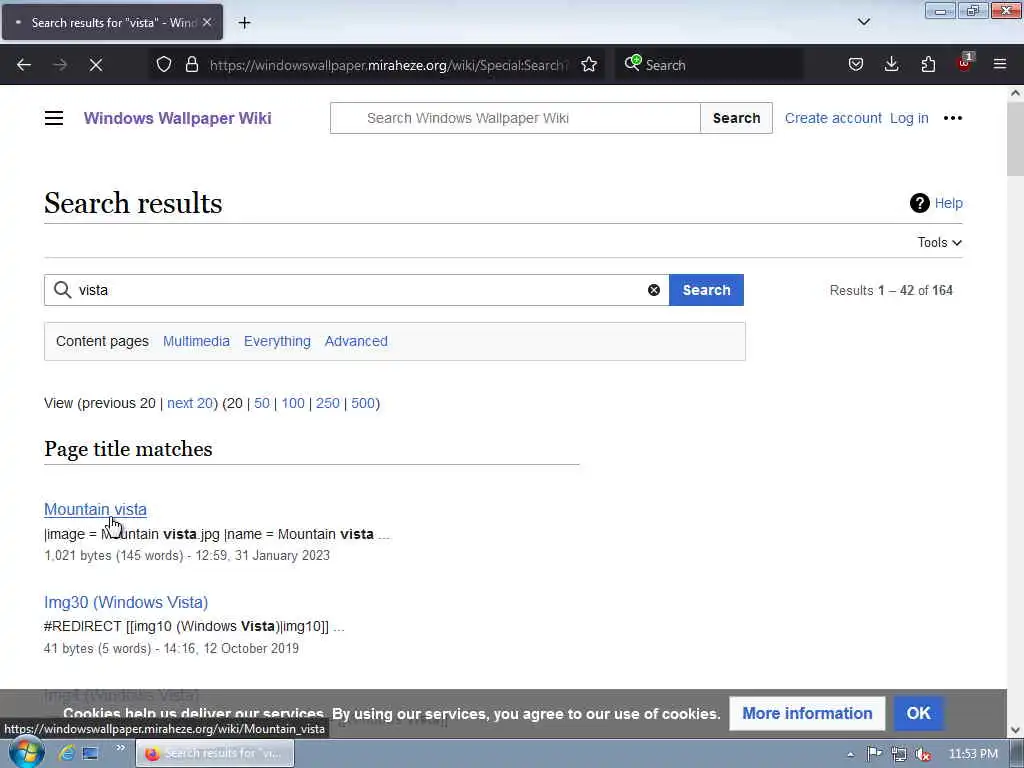Switch to Multimedia search tab
The height and width of the screenshot is (768, 1024).
click(196, 341)
